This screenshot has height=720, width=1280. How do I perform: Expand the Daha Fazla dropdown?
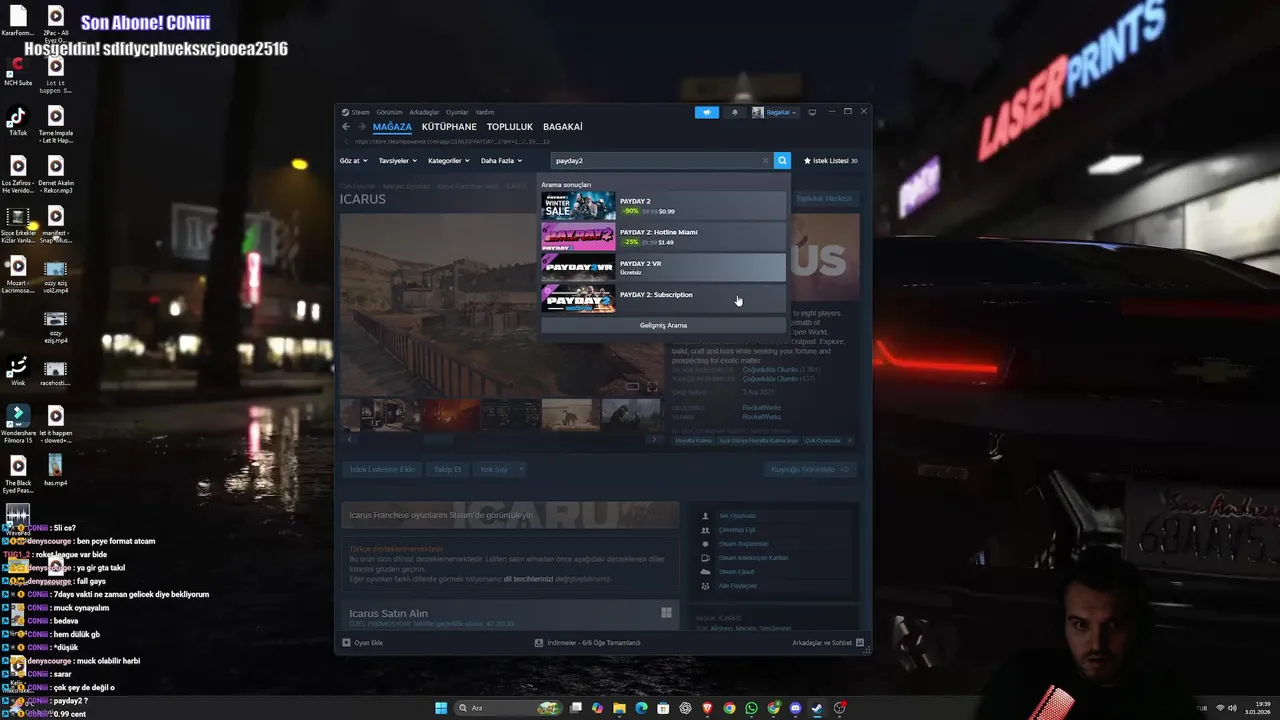click(x=501, y=160)
